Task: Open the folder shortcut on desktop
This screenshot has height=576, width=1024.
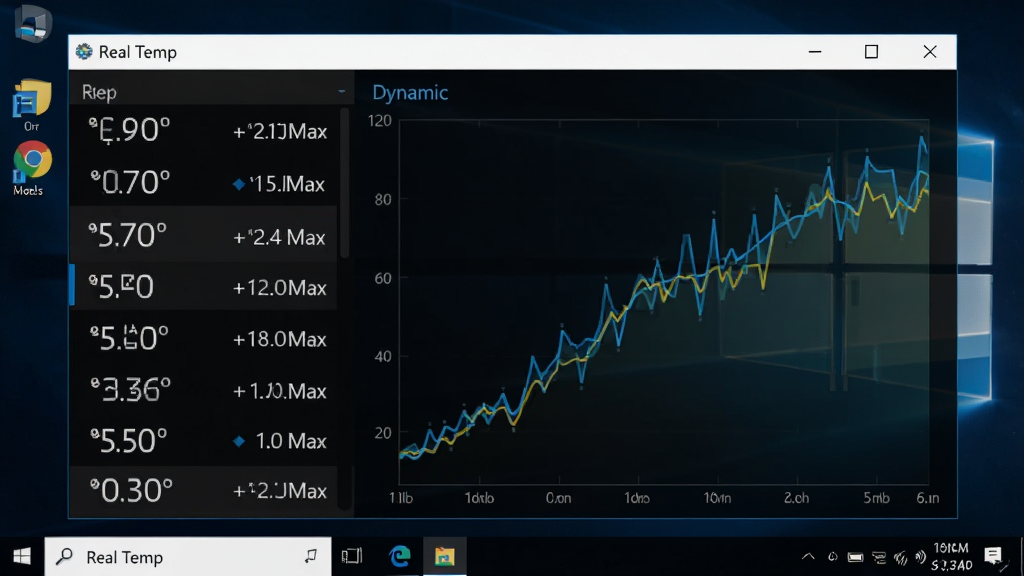Action: pos(31,99)
